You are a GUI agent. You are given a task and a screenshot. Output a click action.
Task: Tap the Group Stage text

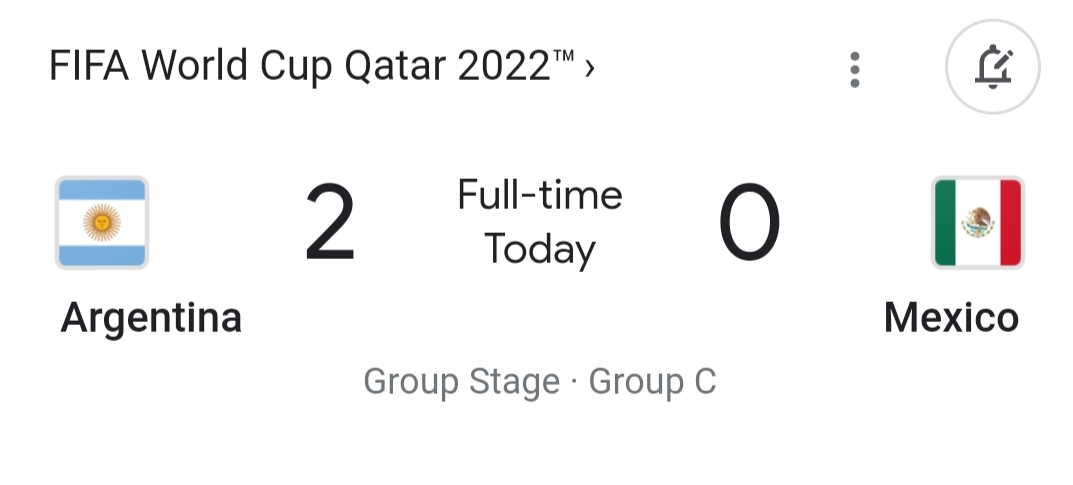(x=462, y=382)
